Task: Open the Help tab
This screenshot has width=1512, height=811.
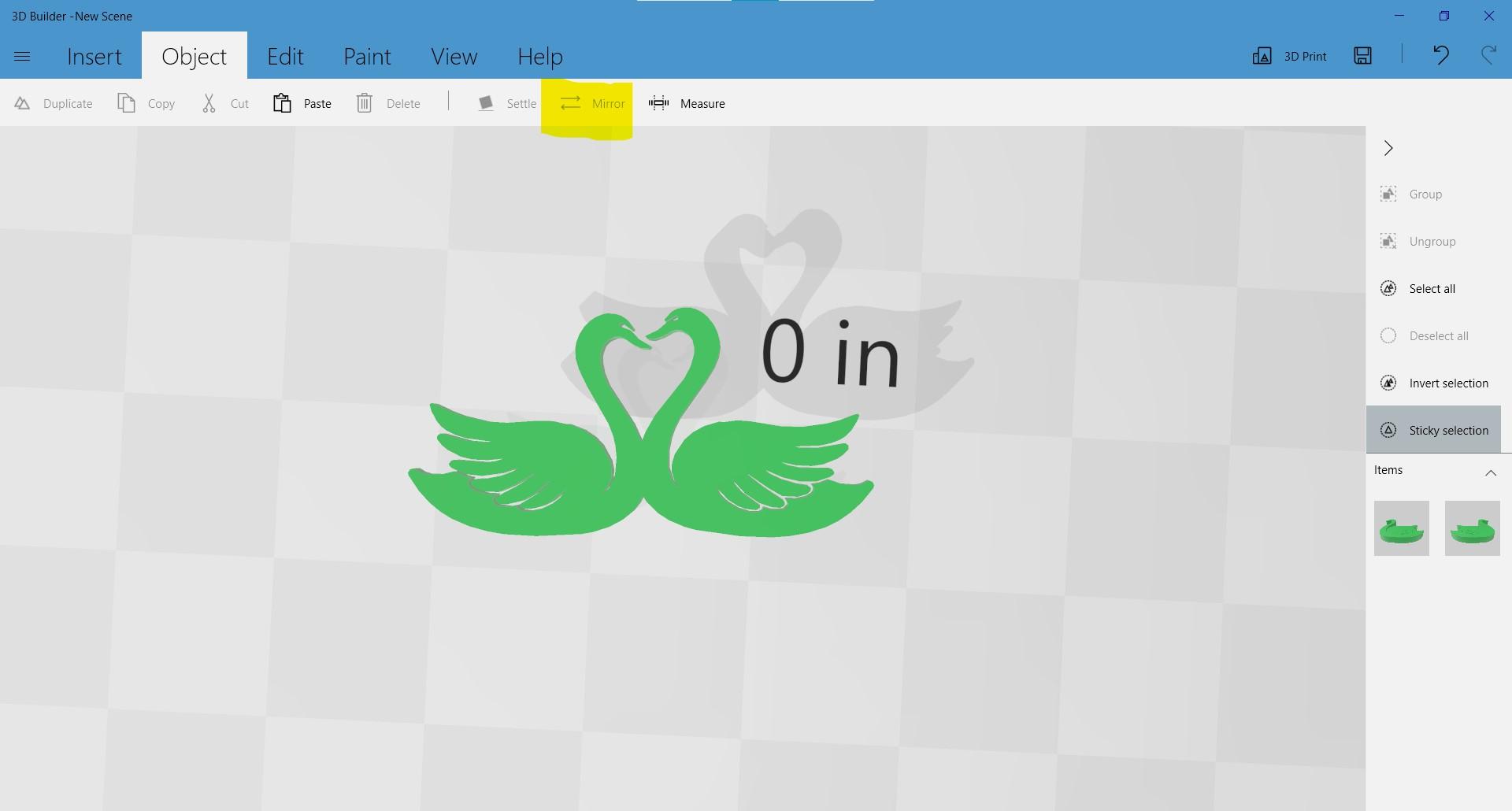Action: tap(540, 56)
